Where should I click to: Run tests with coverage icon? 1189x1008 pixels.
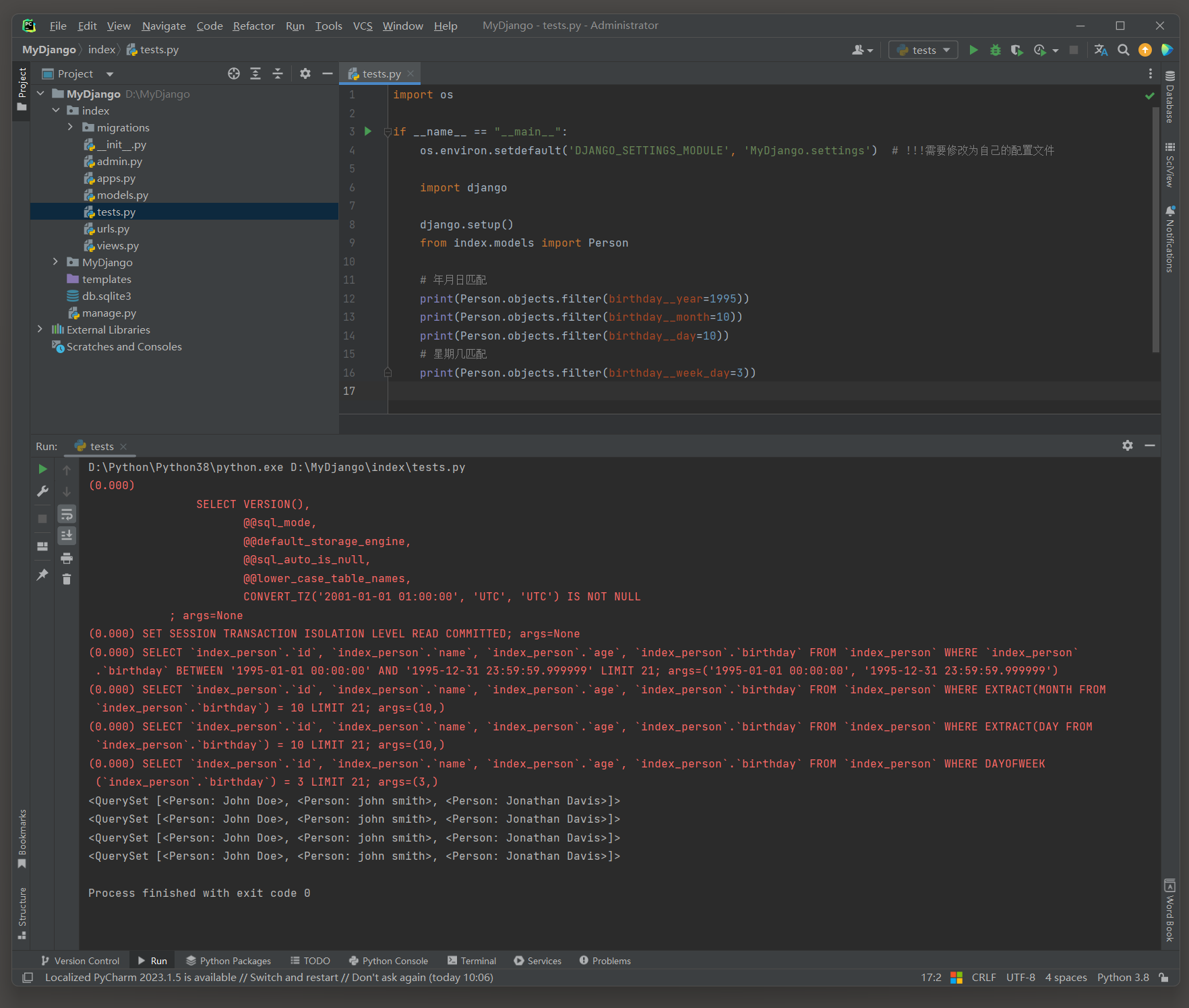[1016, 50]
